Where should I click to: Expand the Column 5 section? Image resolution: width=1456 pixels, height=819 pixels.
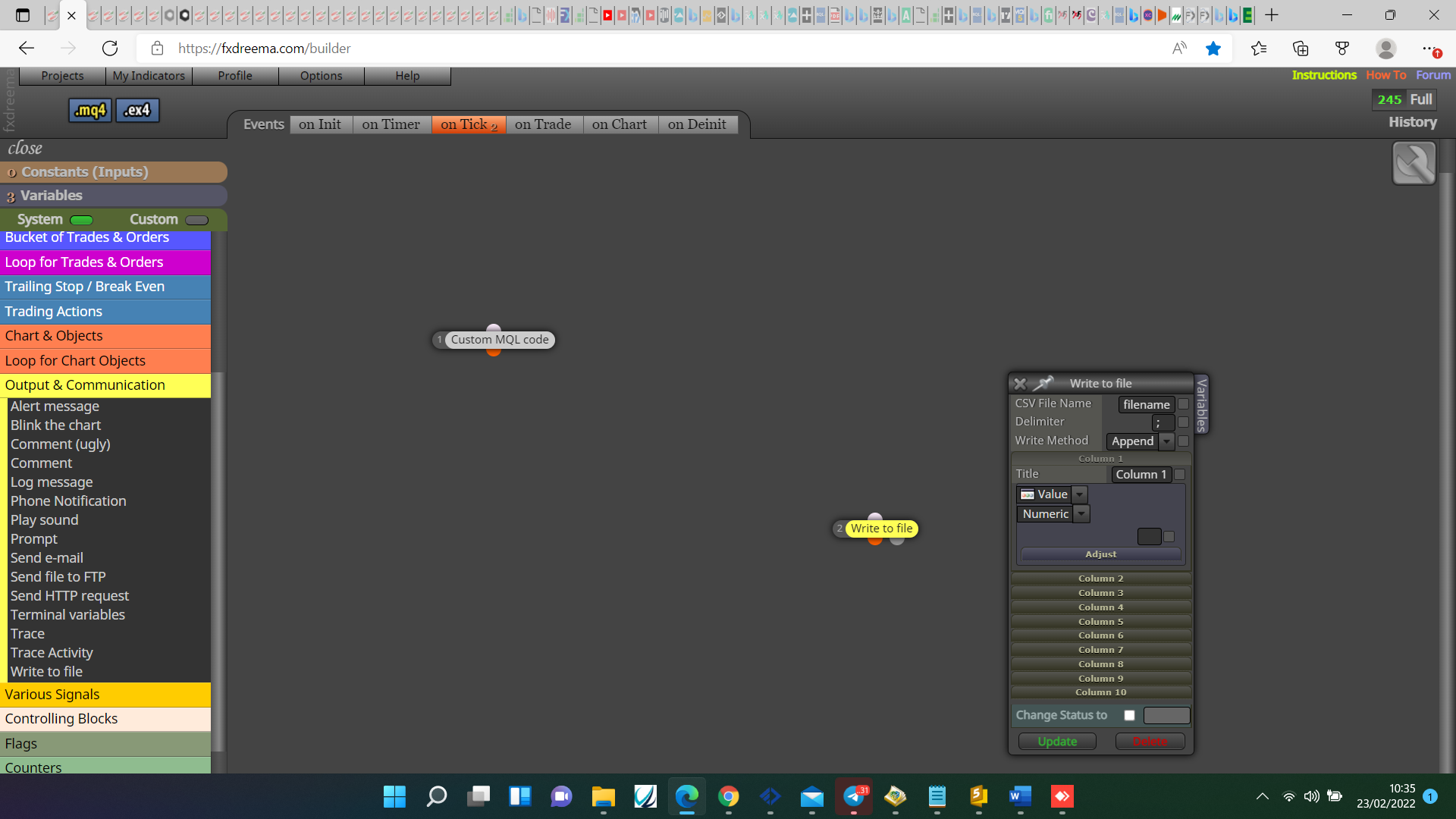(x=1101, y=622)
